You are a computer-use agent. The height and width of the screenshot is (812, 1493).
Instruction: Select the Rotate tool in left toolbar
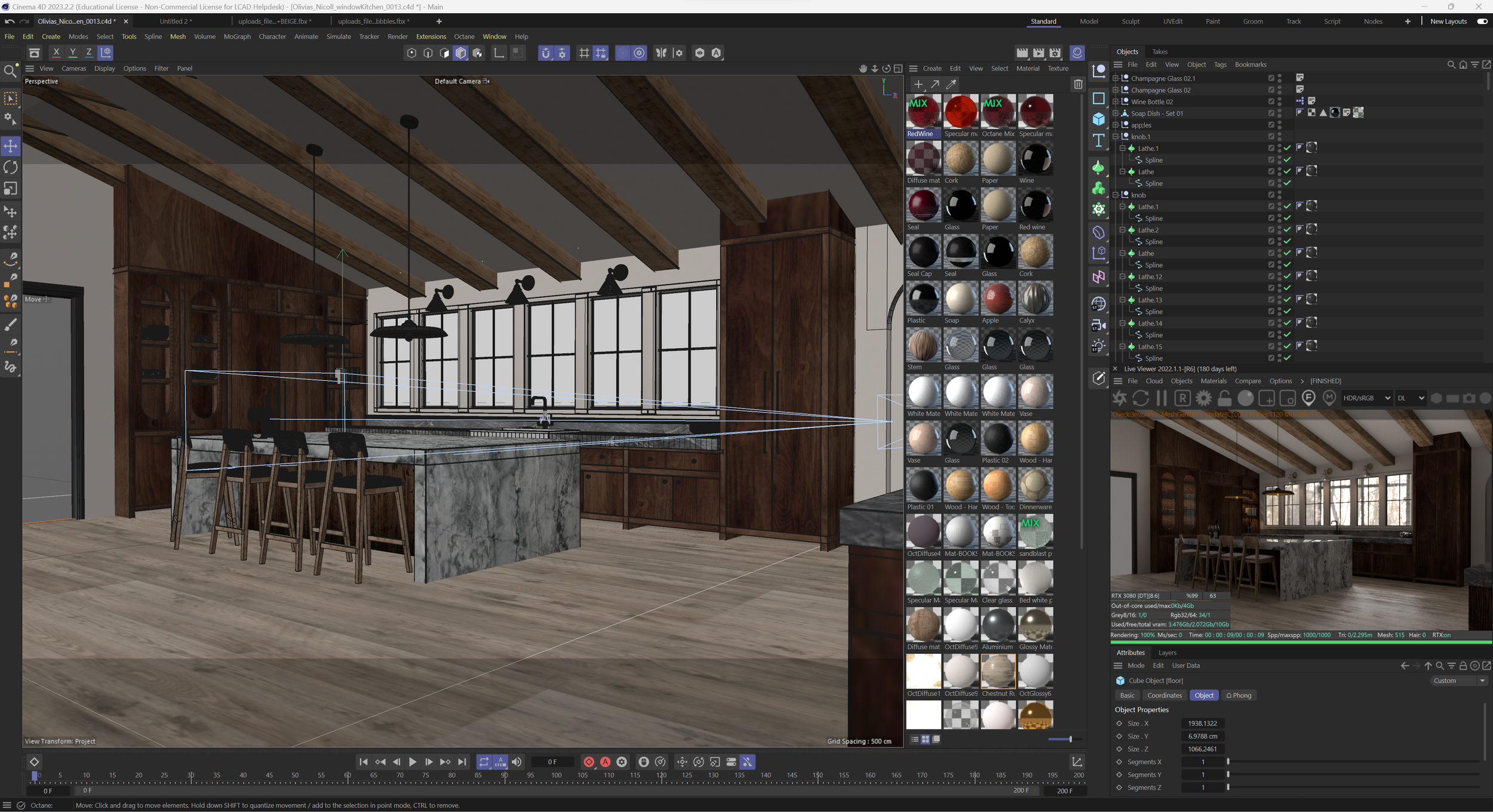point(11,168)
